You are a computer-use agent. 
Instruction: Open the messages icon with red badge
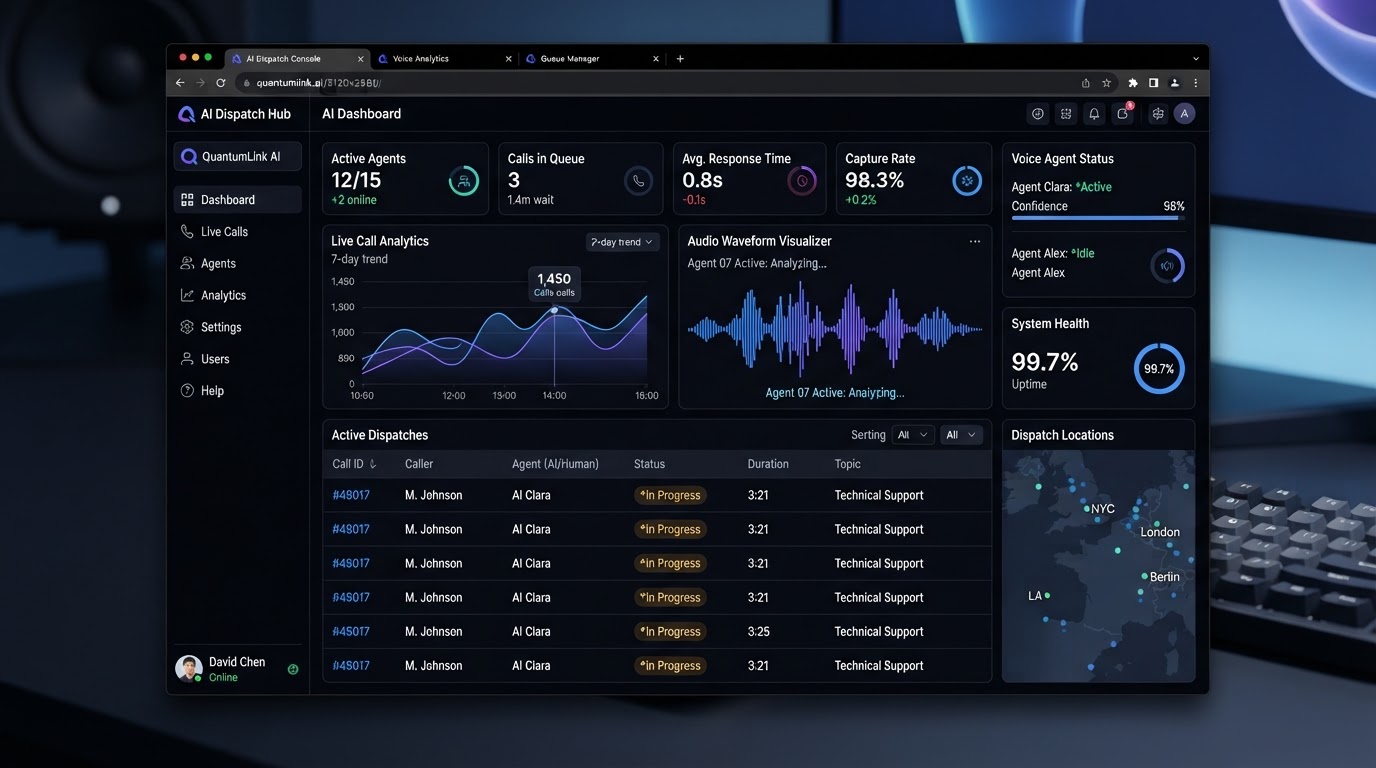[x=1123, y=114]
